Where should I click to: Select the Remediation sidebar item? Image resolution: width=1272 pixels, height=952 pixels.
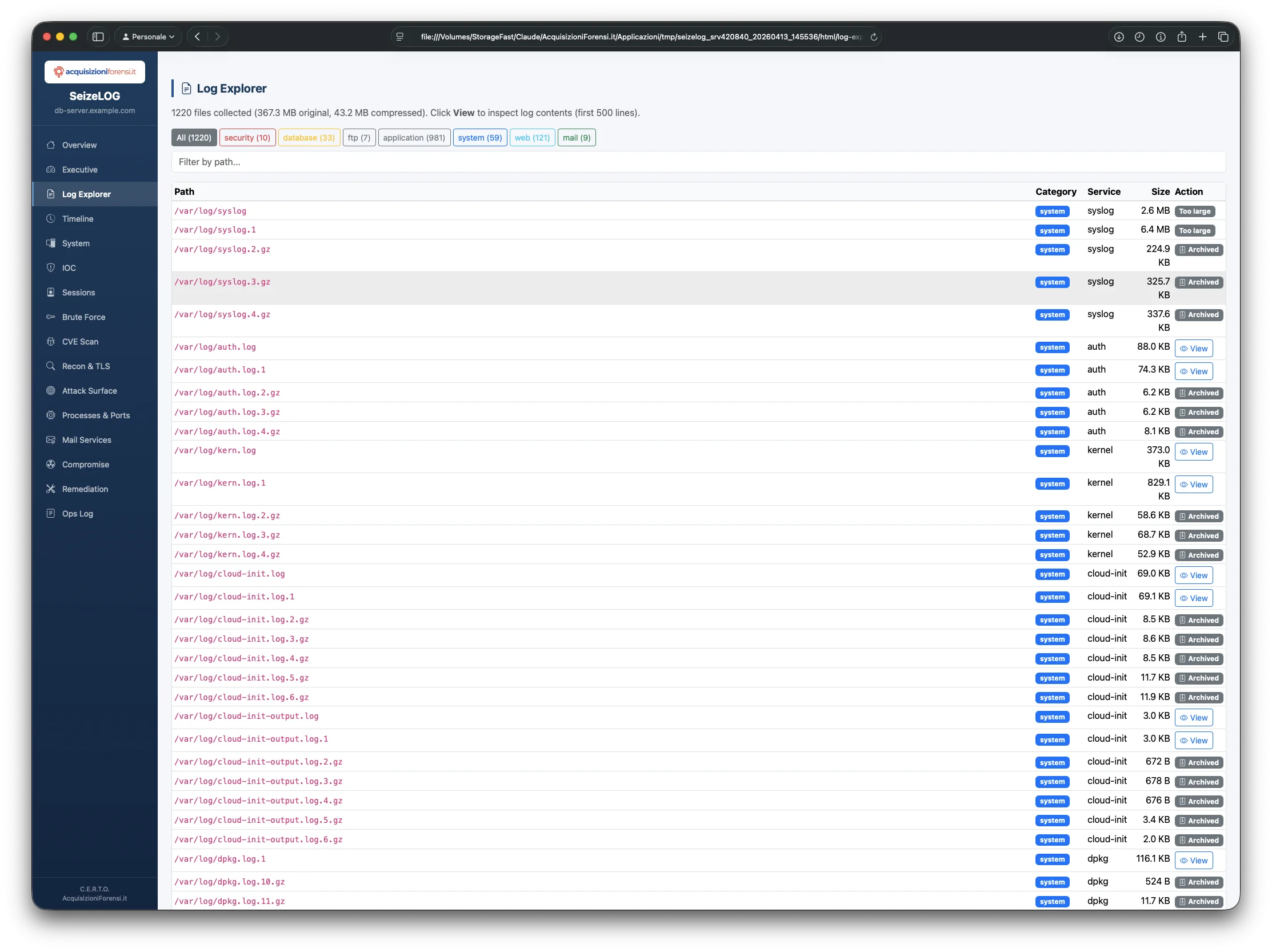pos(85,489)
